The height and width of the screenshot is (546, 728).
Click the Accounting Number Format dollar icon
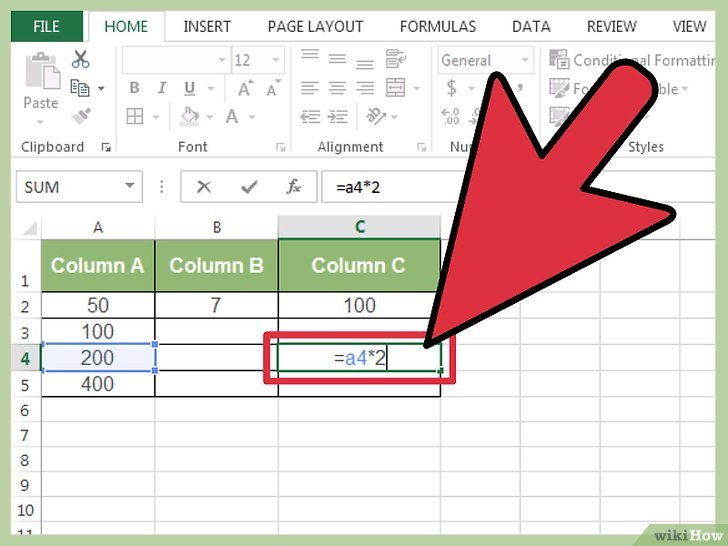pos(451,88)
